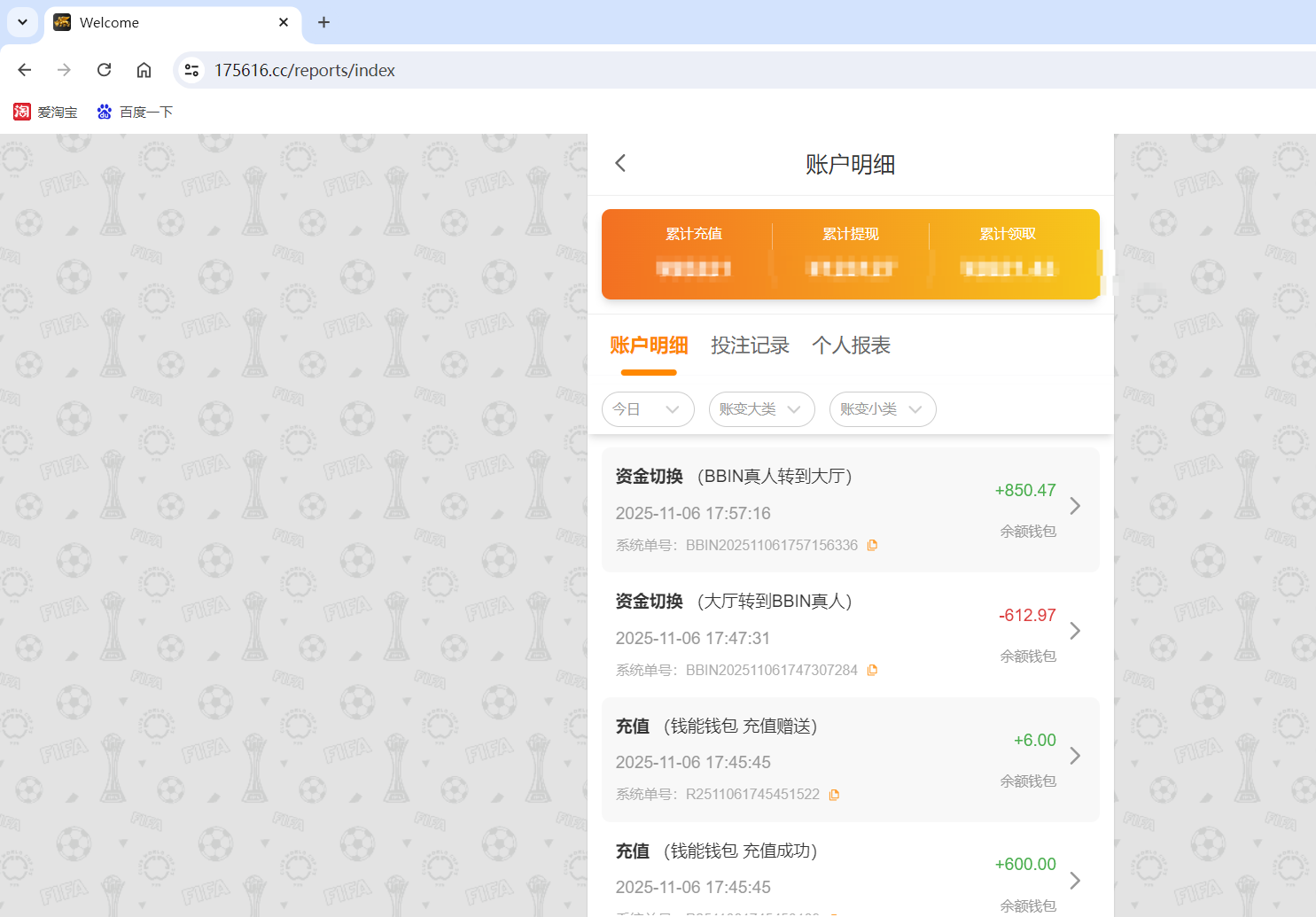Open the 今日 date filter dropdown
This screenshot has height=917, width=1316.
pos(648,409)
